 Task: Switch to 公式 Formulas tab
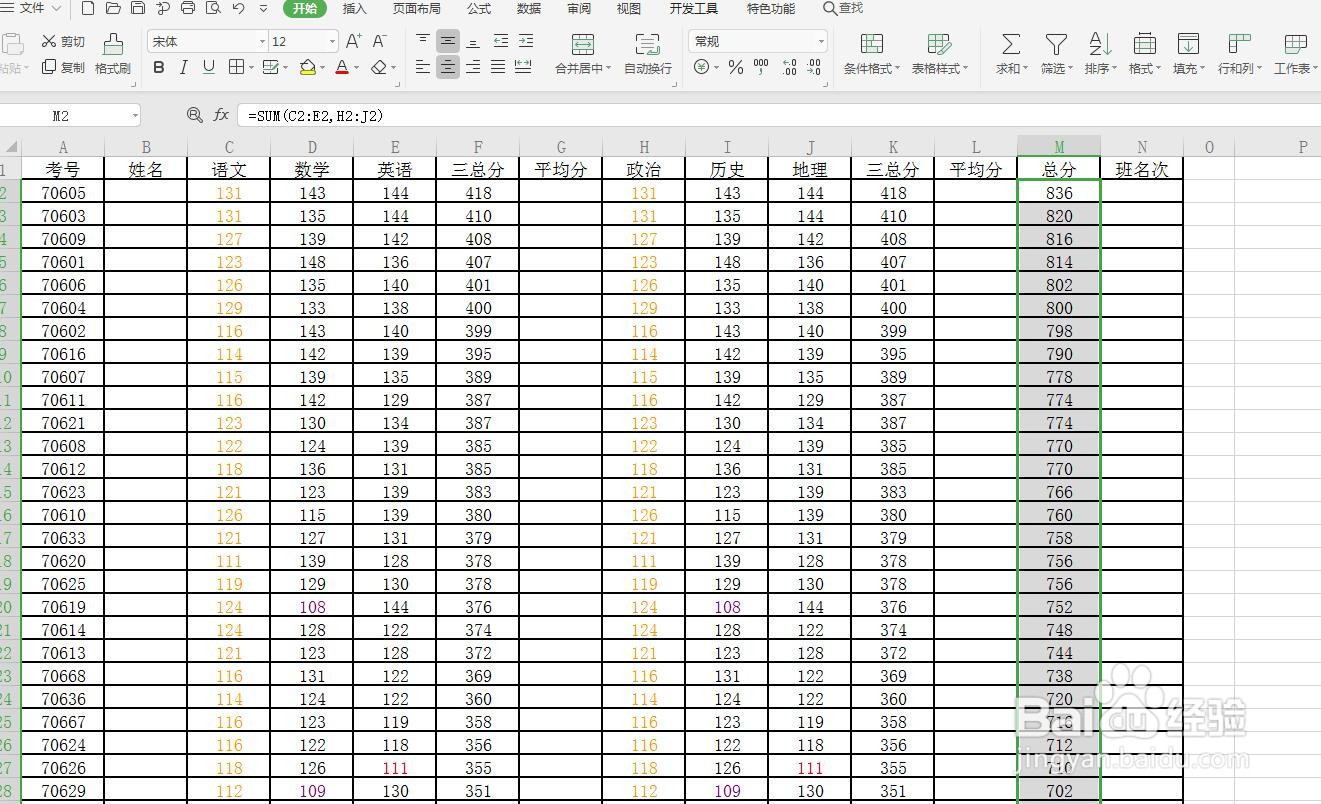[x=479, y=8]
